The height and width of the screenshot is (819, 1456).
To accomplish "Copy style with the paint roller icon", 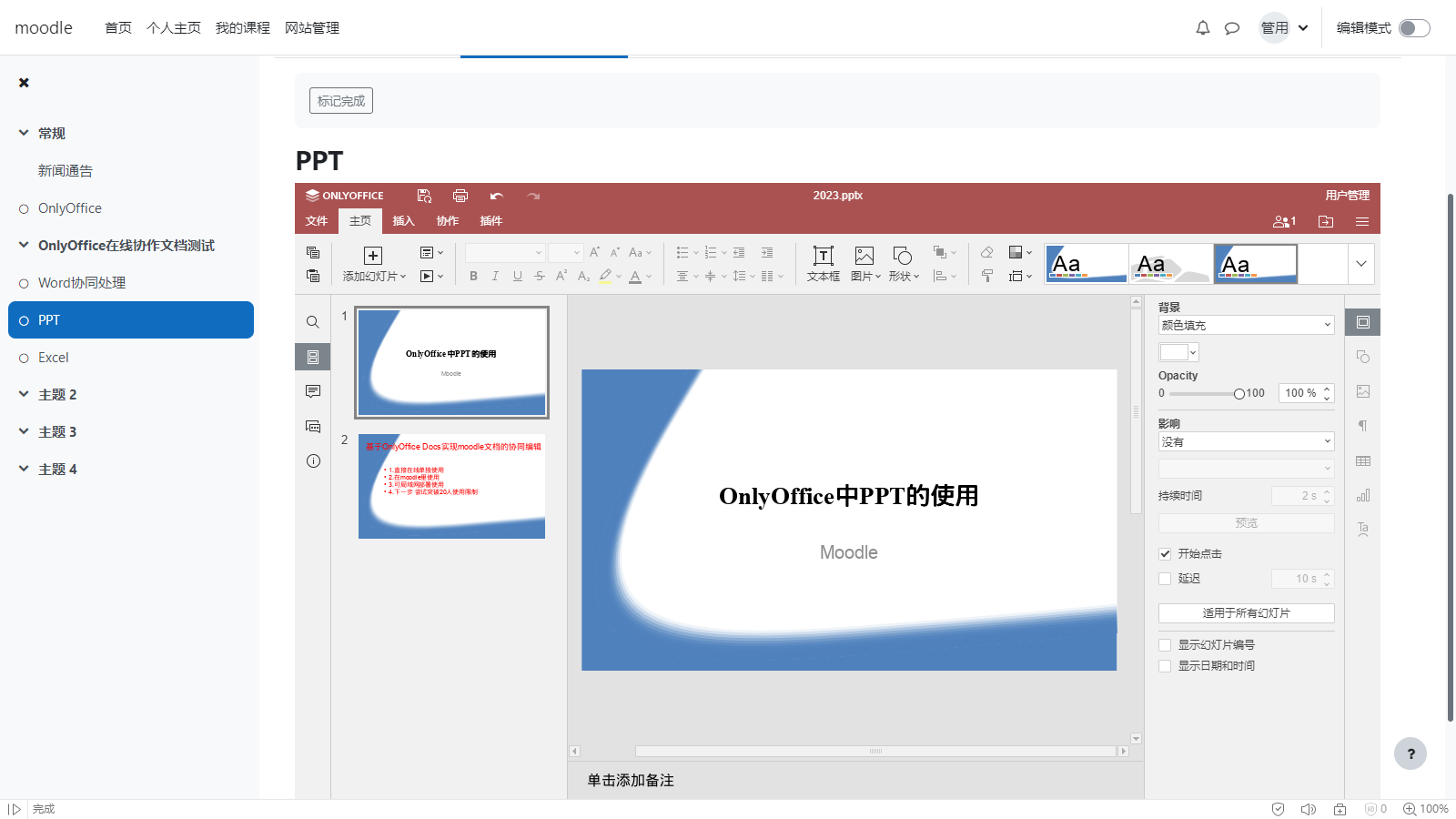I will (x=986, y=276).
